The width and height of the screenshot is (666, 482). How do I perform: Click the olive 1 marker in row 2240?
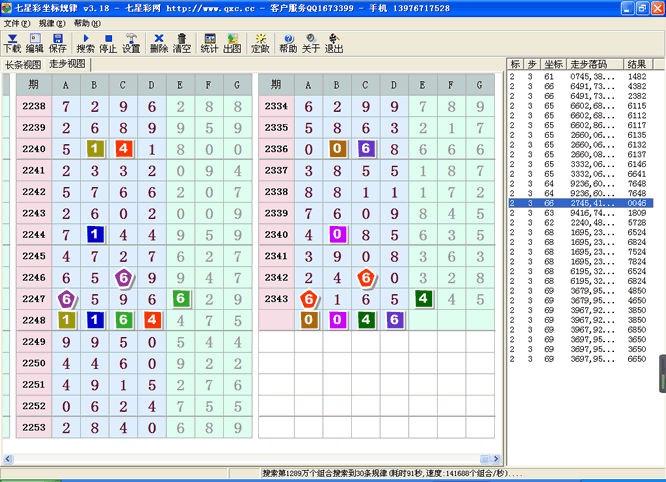coord(95,149)
